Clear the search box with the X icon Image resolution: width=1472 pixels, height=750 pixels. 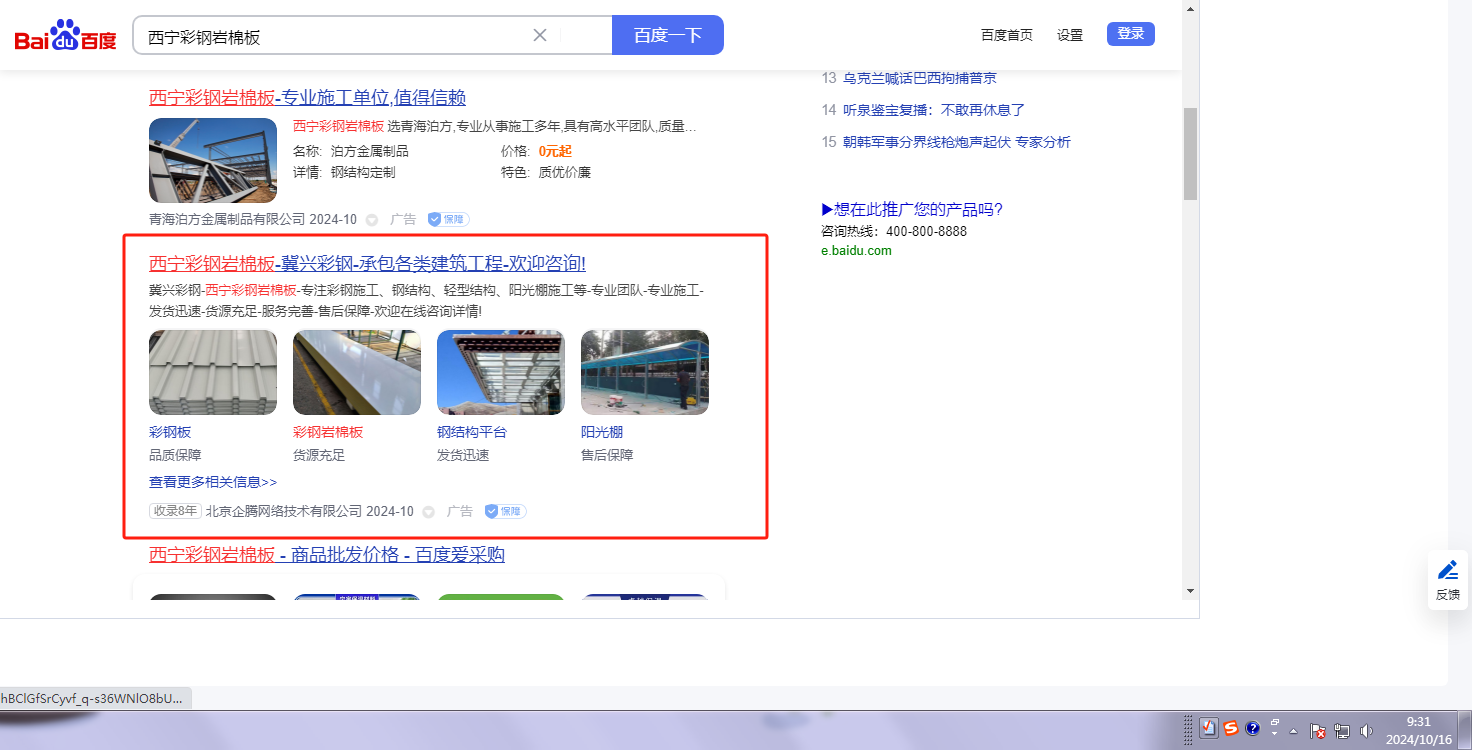pyautogui.click(x=540, y=35)
